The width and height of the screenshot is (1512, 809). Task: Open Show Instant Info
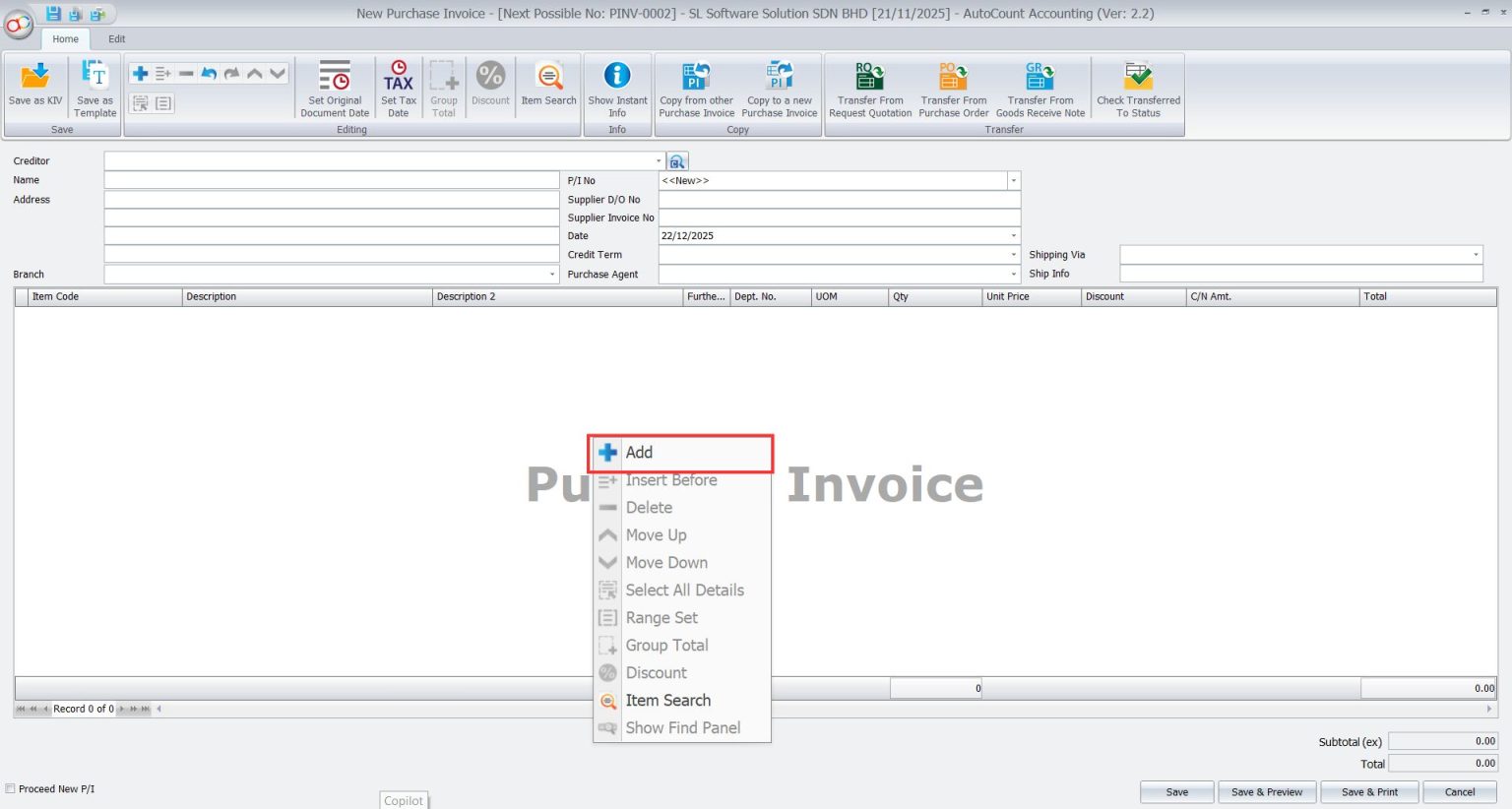(x=617, y=87)
